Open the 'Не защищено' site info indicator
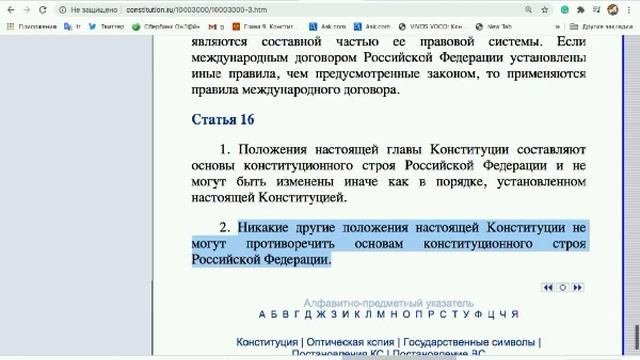Viewport: 640px width, 360px height. click(88, 10)
